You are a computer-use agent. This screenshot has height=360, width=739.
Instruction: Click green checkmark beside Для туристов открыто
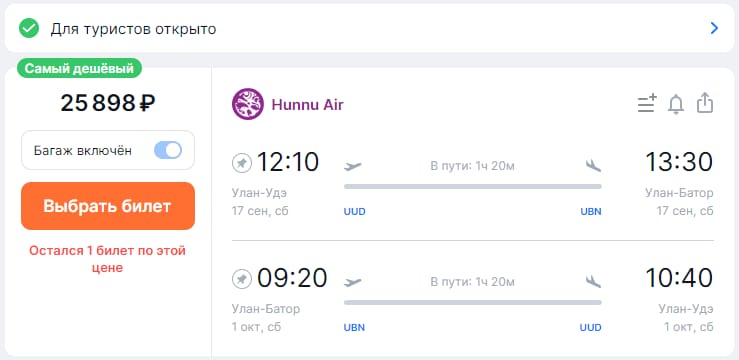[29, 29]
